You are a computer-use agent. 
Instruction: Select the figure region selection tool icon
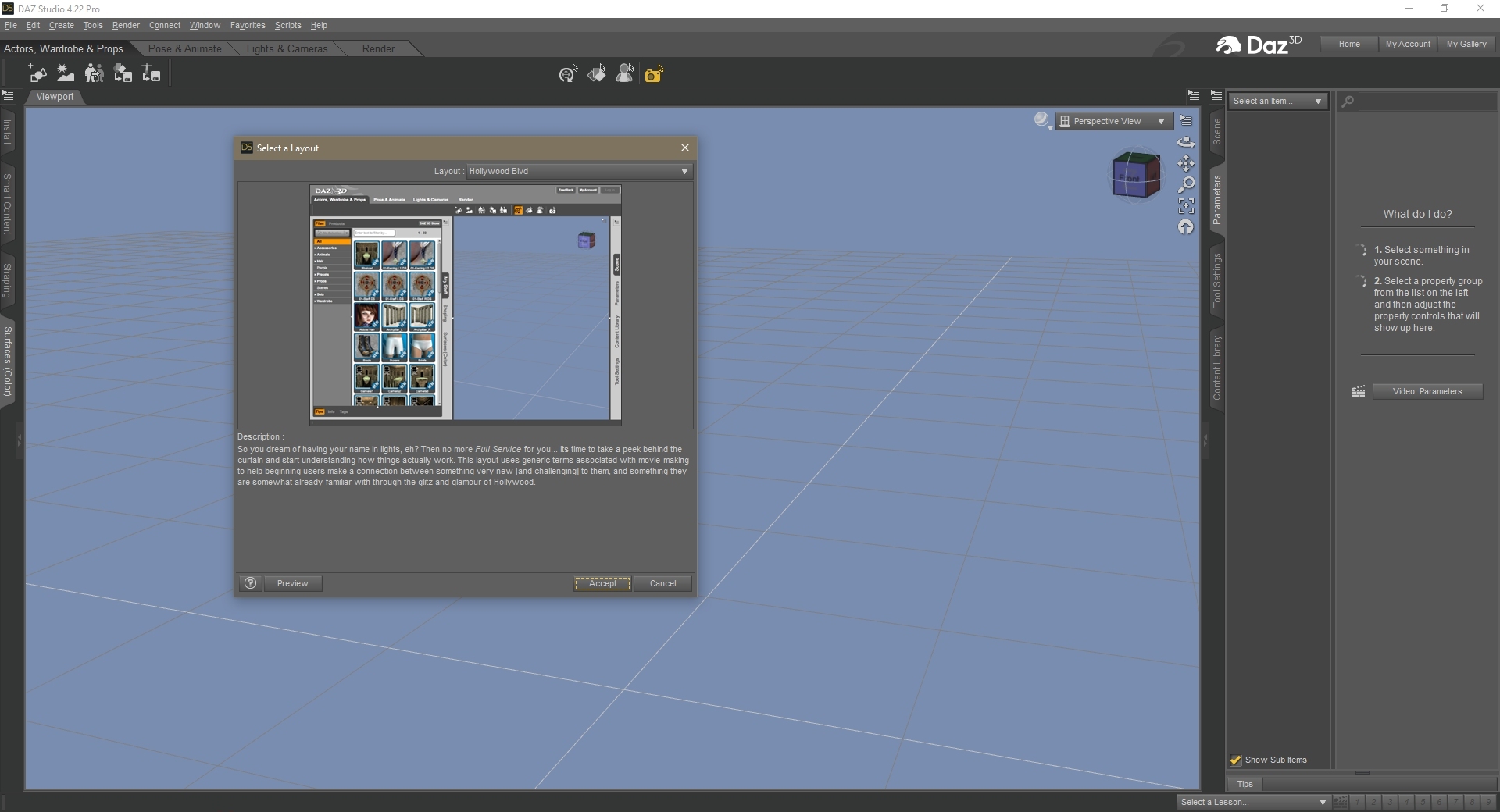point(625,73)
